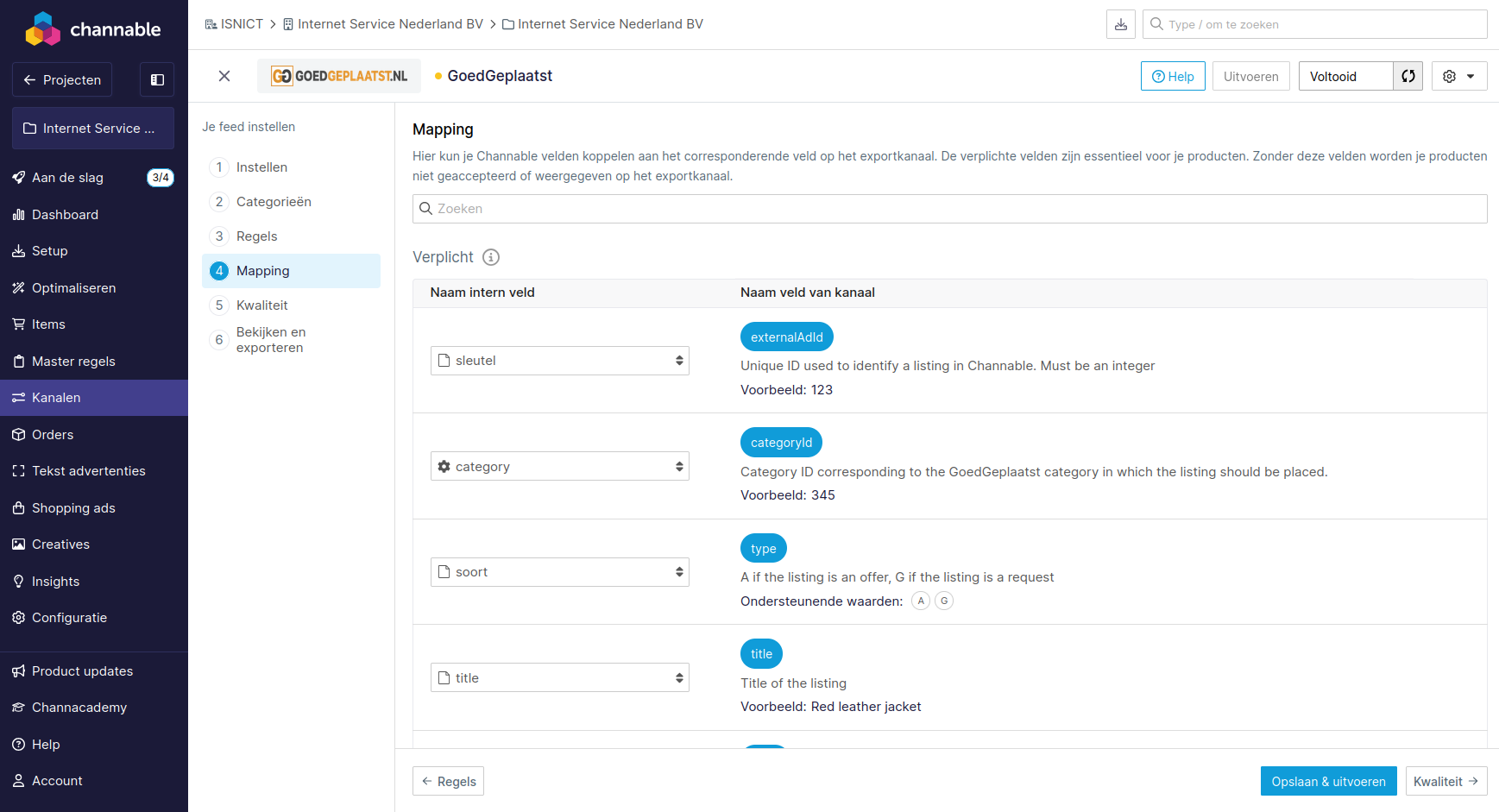Open the sleutel field dropdown

point(559,360)
